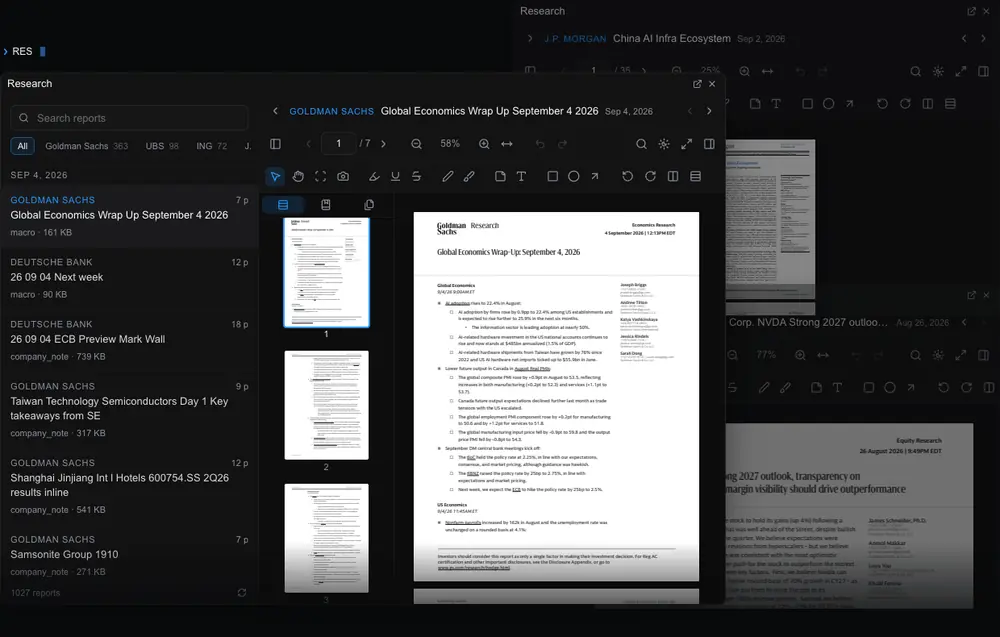Select the cursor selection tool
1000x637 pixels.
click(x=275, y=177)
